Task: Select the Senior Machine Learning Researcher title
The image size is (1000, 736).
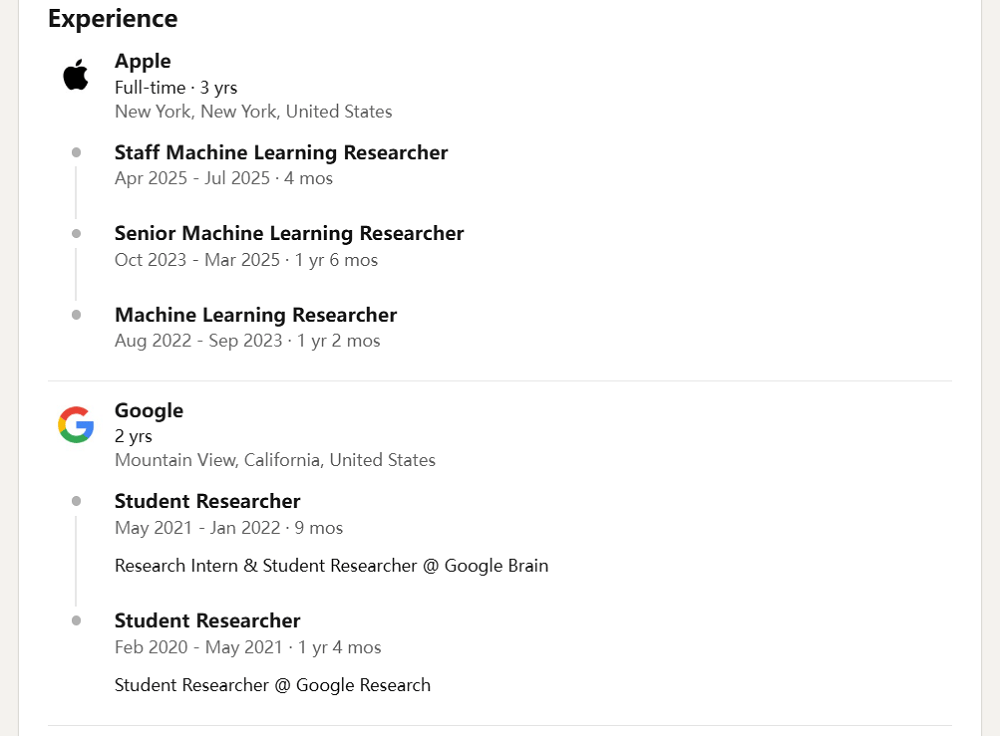Action: coord(289,233)
